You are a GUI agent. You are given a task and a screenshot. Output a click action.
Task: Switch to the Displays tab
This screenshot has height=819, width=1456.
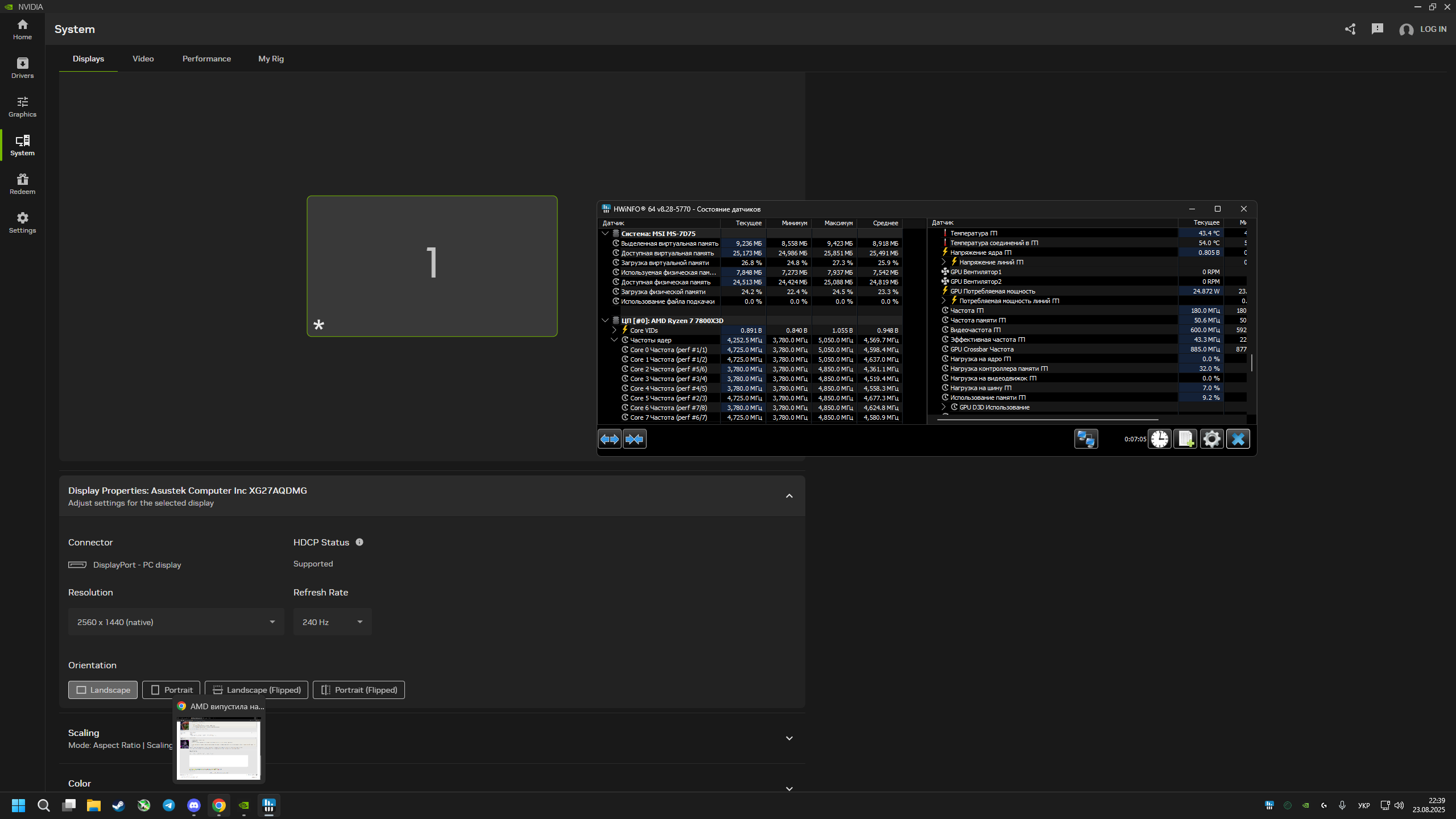coord(88,59)
